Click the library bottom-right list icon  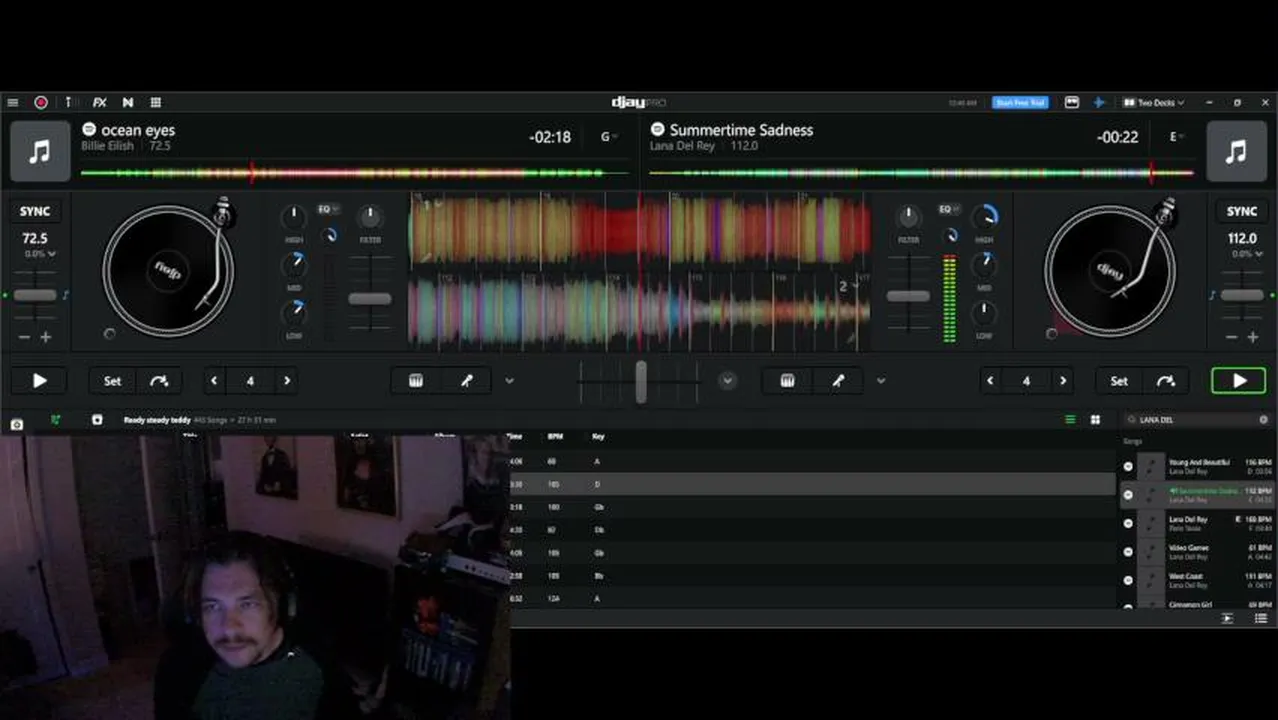[1261, 619]
